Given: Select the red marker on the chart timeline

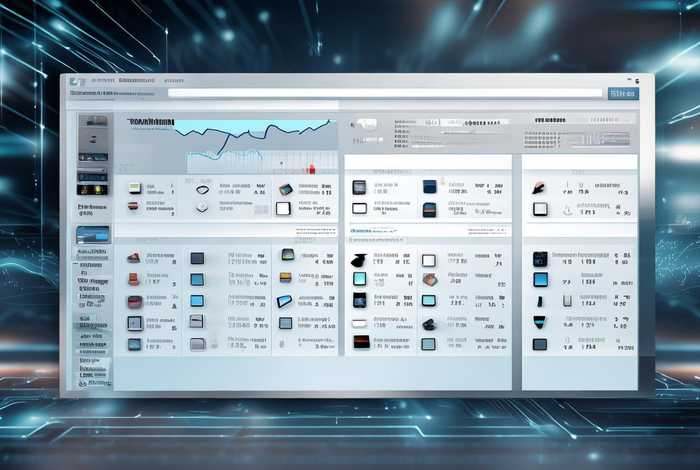Looking at the screenshot, I should 311,169.
